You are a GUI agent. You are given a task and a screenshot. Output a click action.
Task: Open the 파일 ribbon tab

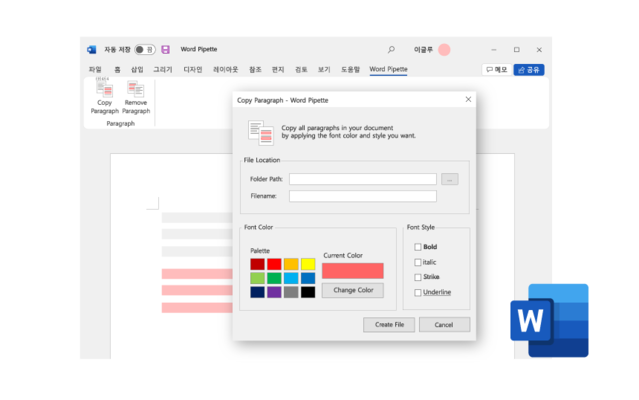95,70
